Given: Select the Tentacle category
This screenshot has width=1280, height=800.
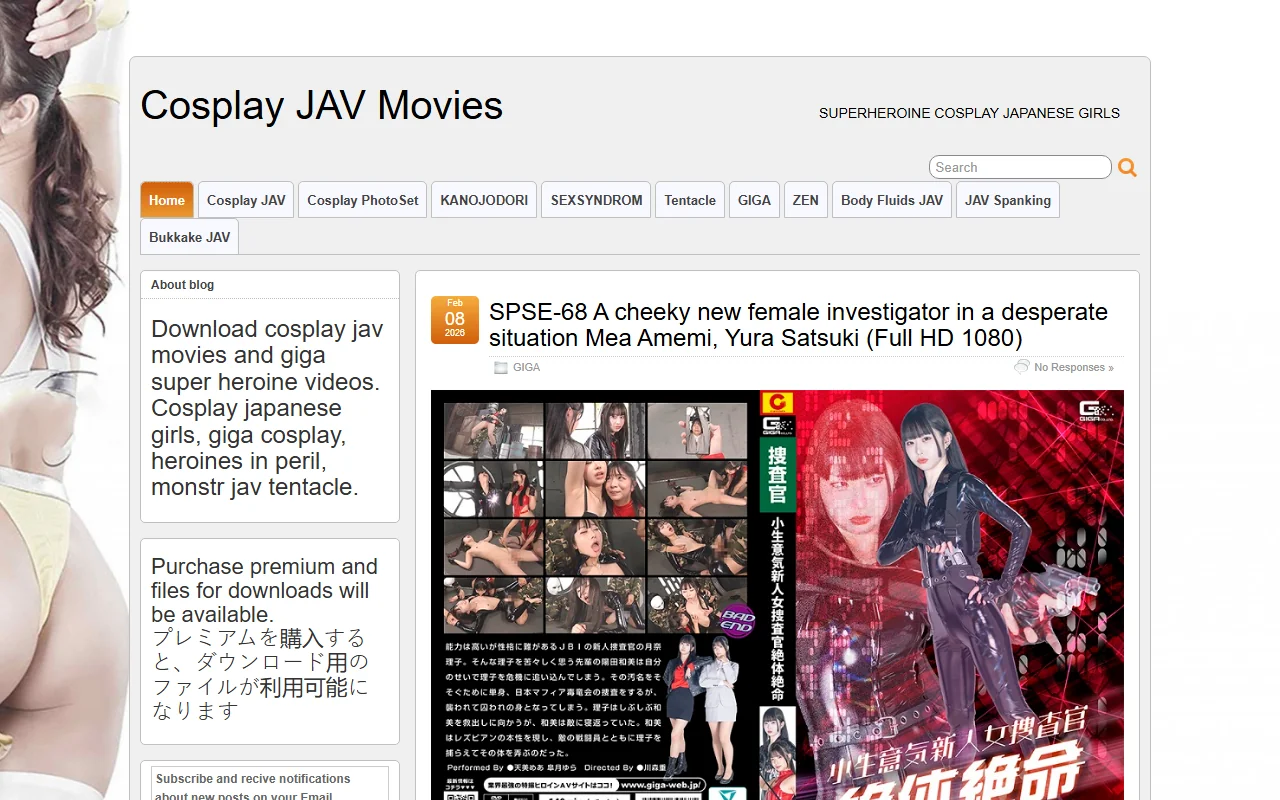Looking at the screenshot, I should [689, 199].
